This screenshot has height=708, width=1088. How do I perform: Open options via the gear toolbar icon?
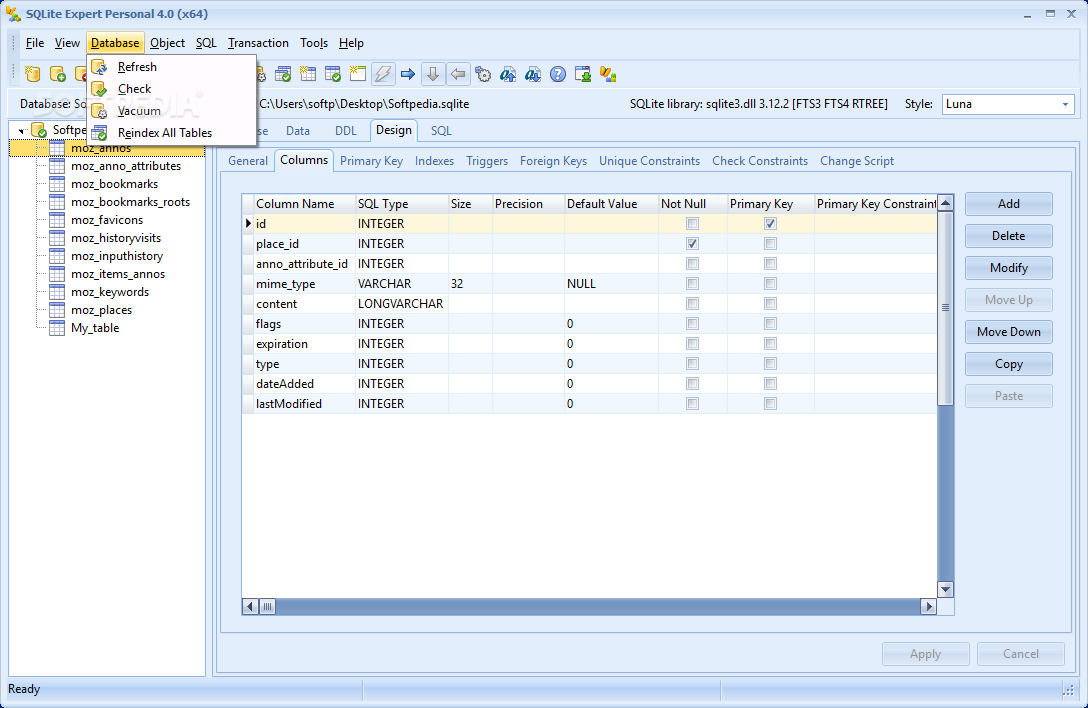point(483,74)
